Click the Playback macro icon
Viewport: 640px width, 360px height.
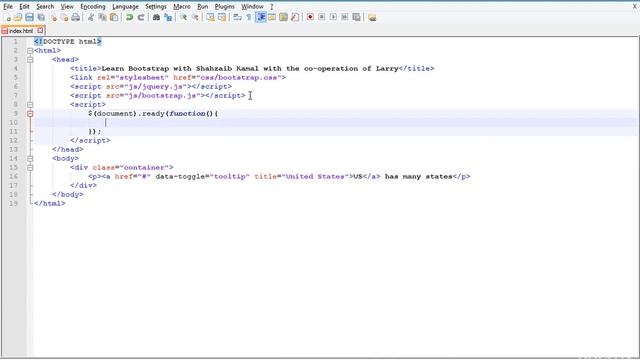[x=333, y=17]
